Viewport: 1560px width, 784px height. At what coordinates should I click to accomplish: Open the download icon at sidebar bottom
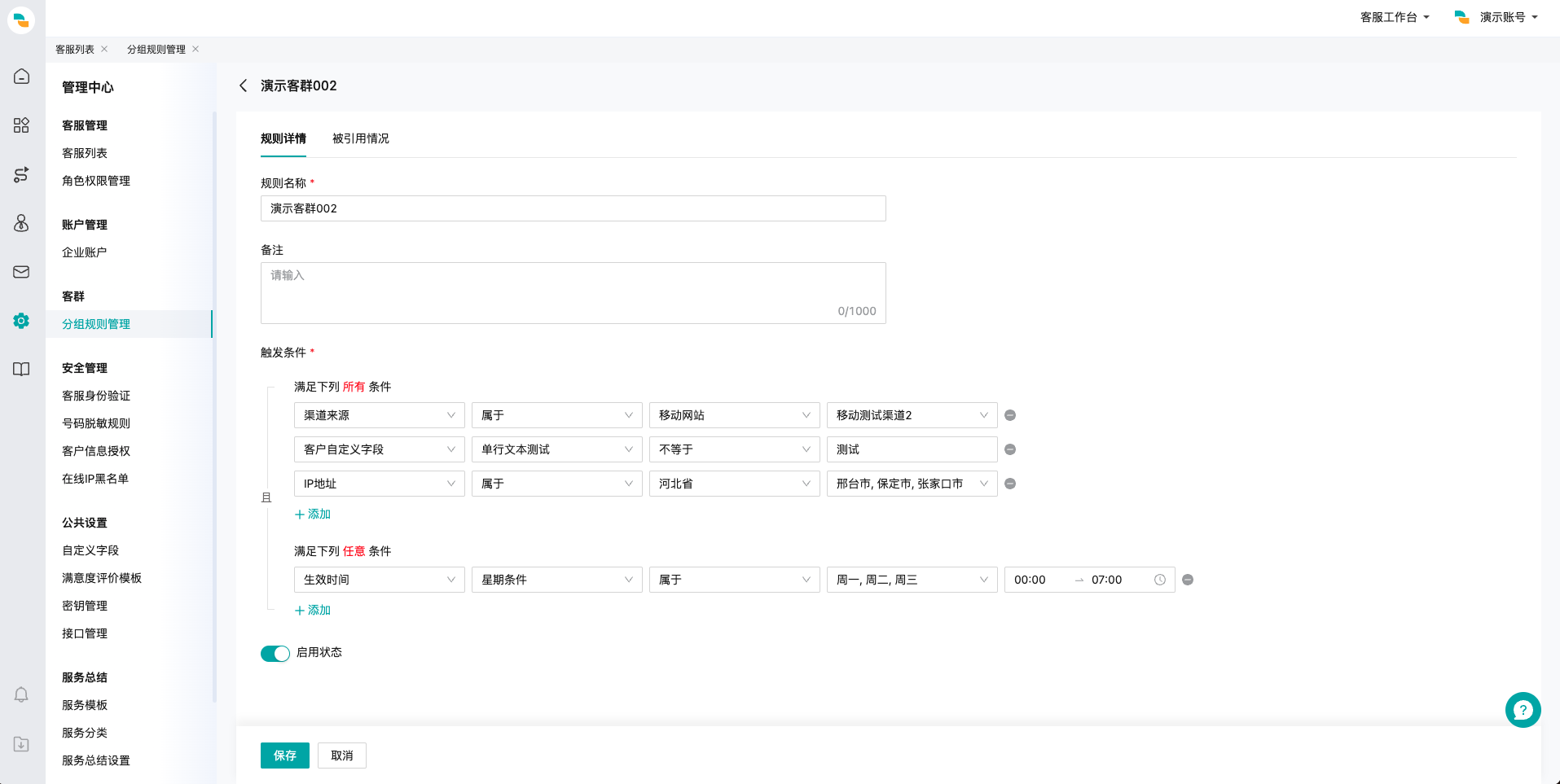point(21,744)
